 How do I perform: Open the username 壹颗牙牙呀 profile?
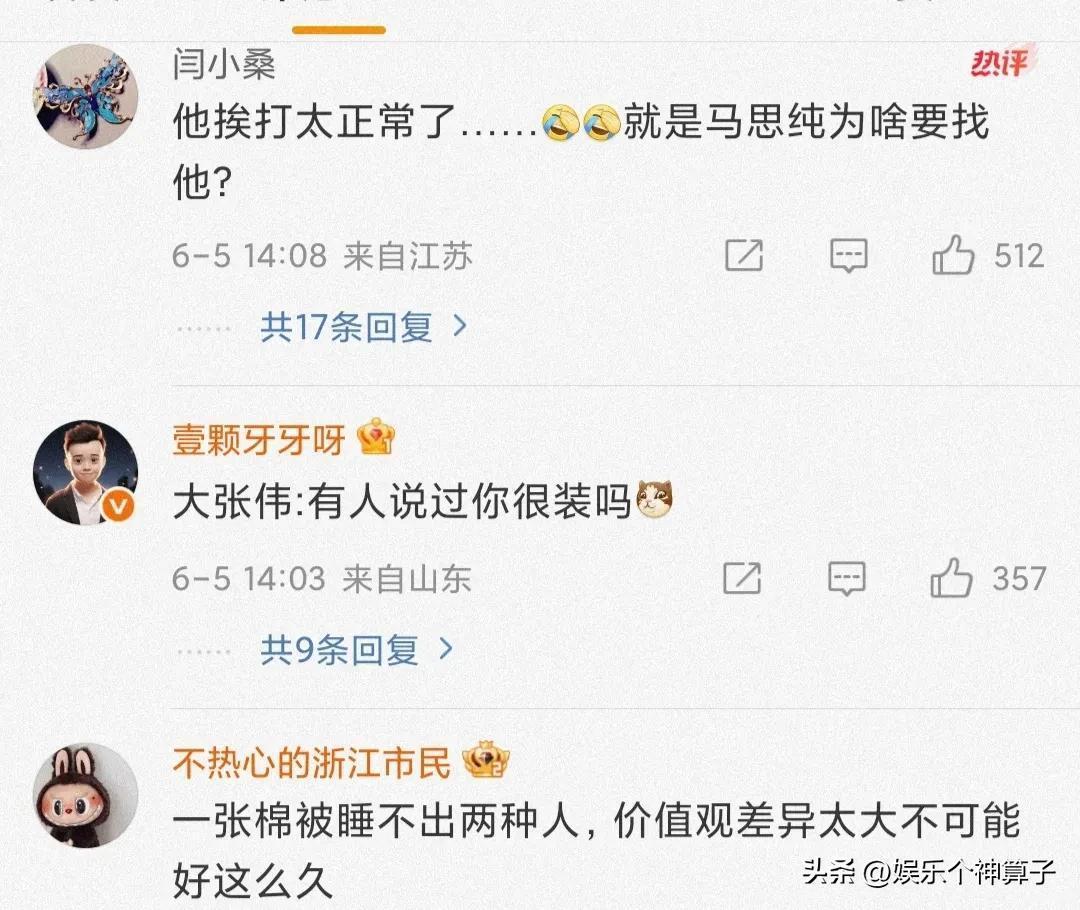pyautogui.click(x=258, y=440)
